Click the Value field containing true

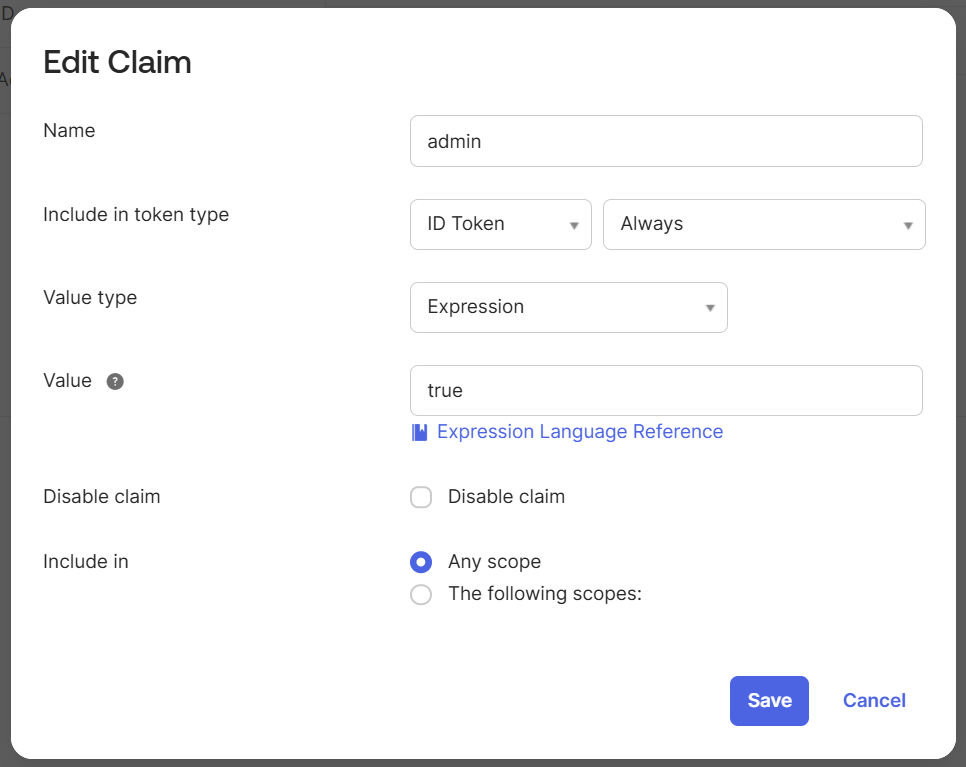(666, 391)
